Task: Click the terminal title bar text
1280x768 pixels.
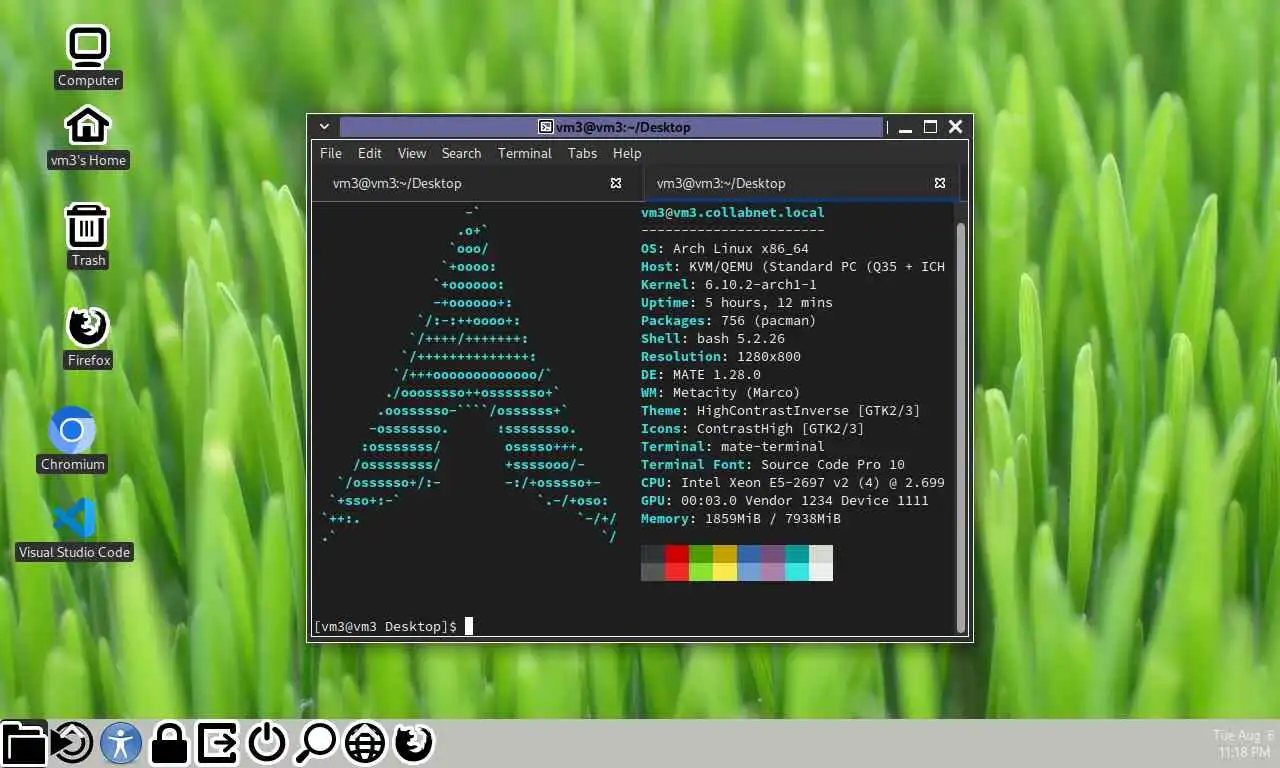Action: 623,127
